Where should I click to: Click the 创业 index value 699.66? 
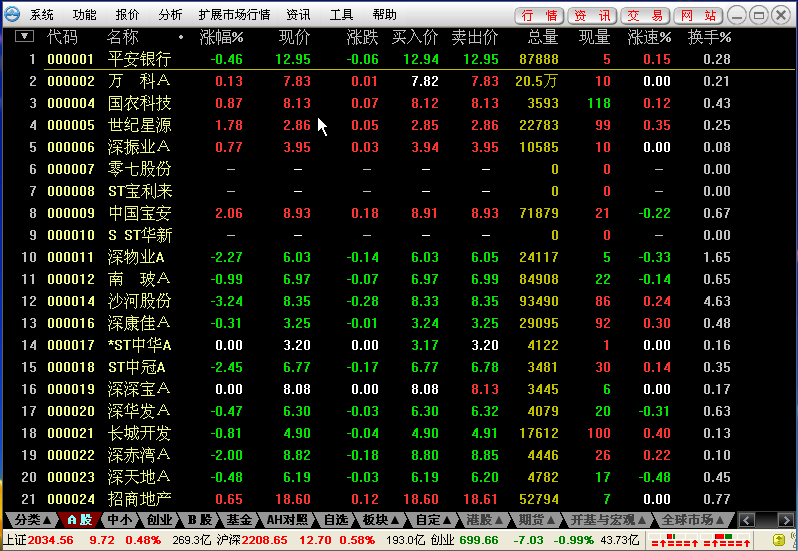click(479, 540)
